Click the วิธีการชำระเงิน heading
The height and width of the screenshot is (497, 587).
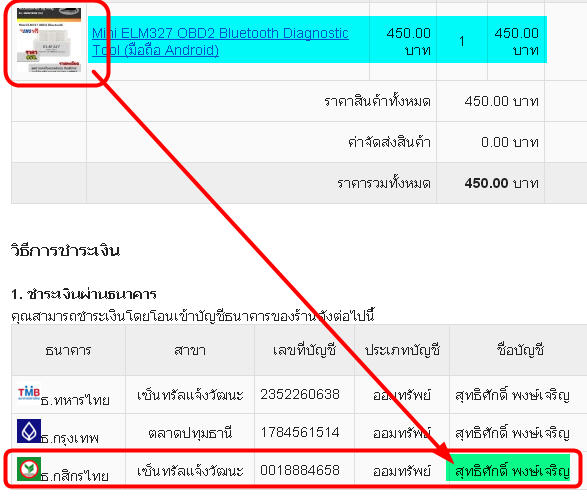click(x=65, y=250)
